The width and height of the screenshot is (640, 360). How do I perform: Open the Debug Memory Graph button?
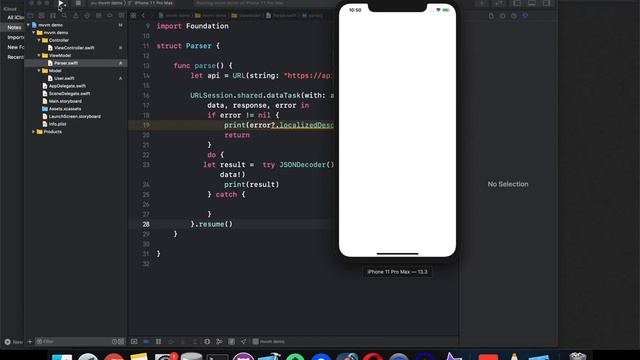(x=219, y=342)
